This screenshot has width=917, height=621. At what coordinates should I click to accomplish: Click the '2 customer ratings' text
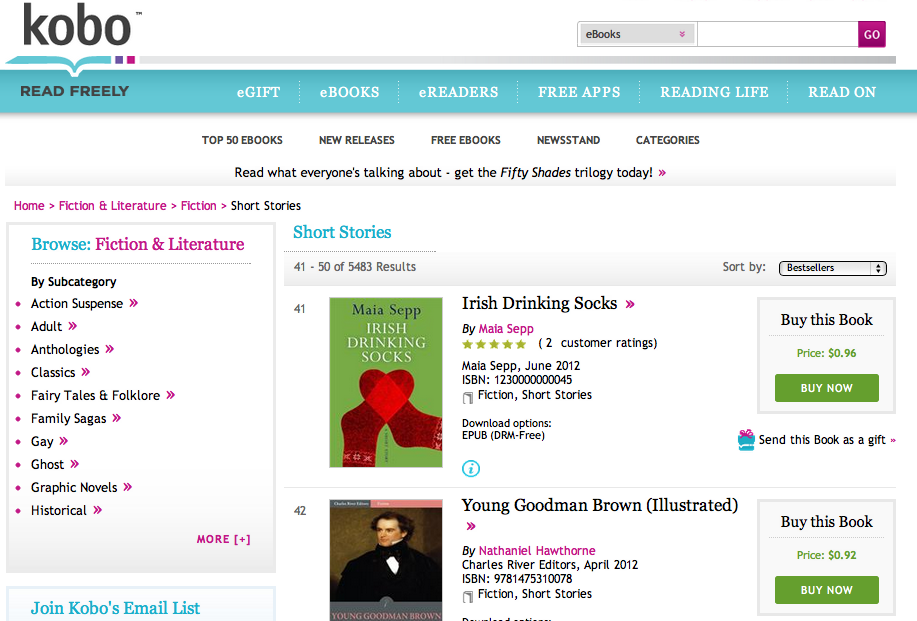point(598,343)
